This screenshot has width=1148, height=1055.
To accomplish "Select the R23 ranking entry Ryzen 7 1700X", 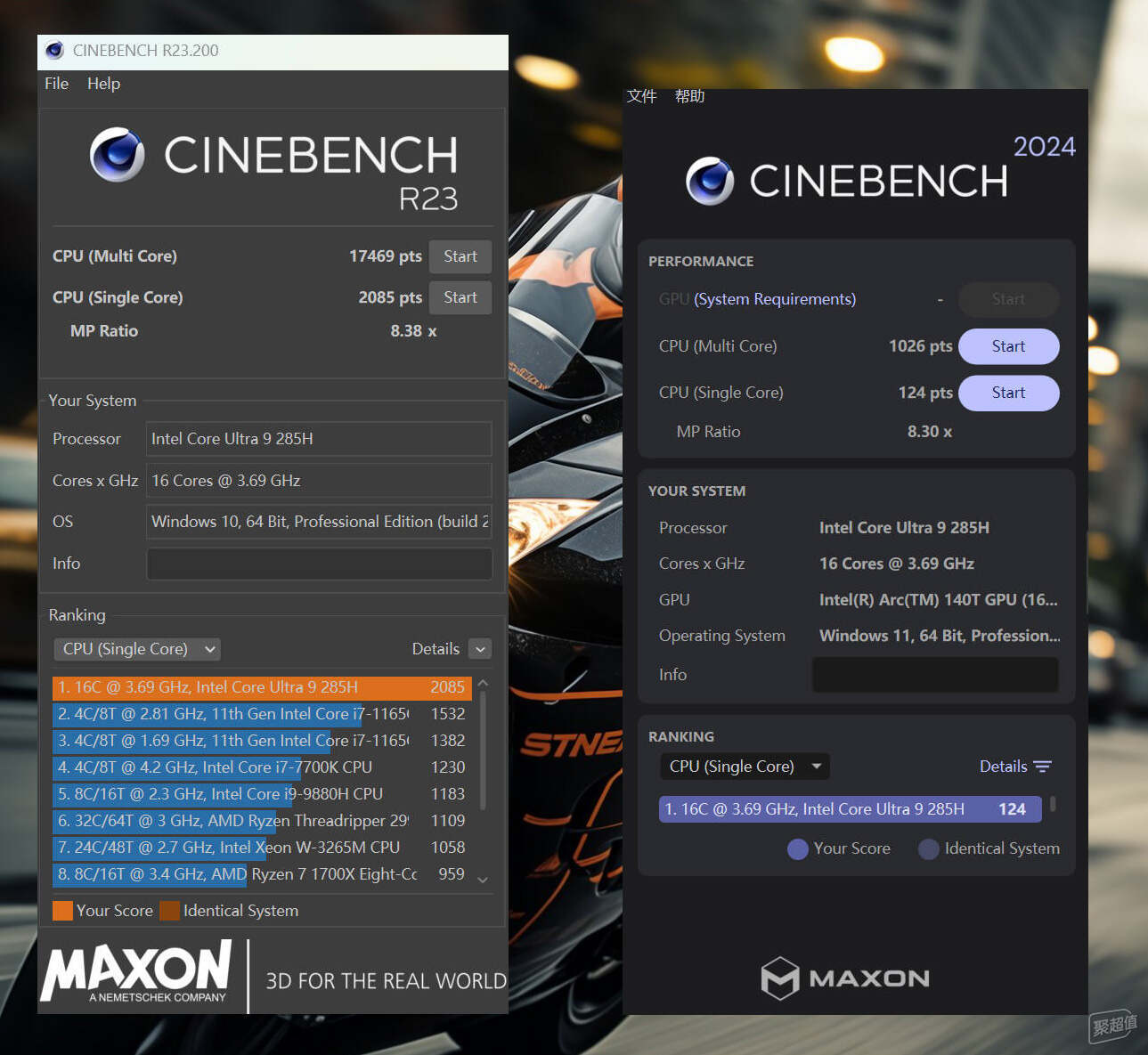I will point(262,874).
